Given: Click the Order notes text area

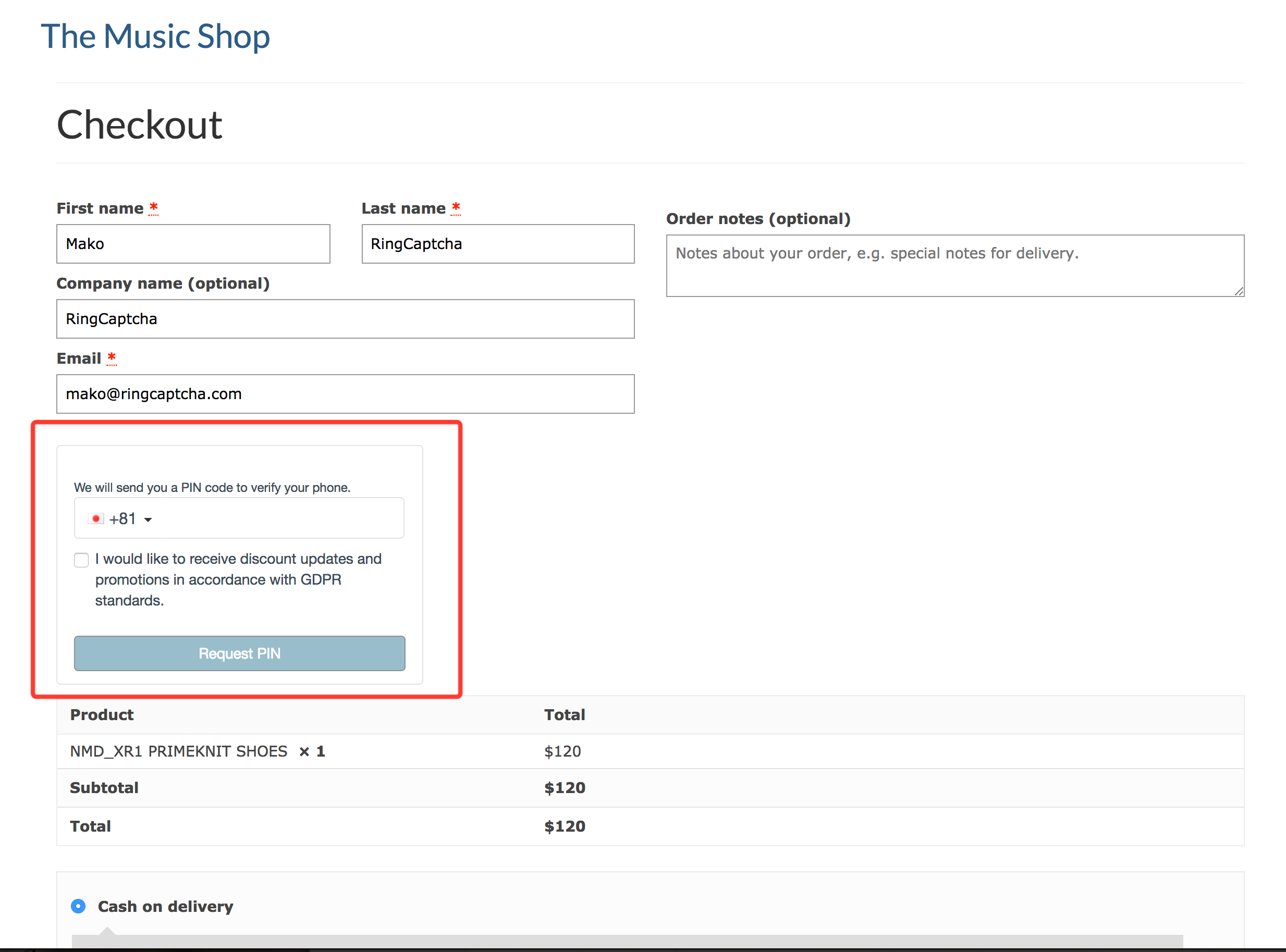Looking at the screenshot, I should click(x=954, y=266).
